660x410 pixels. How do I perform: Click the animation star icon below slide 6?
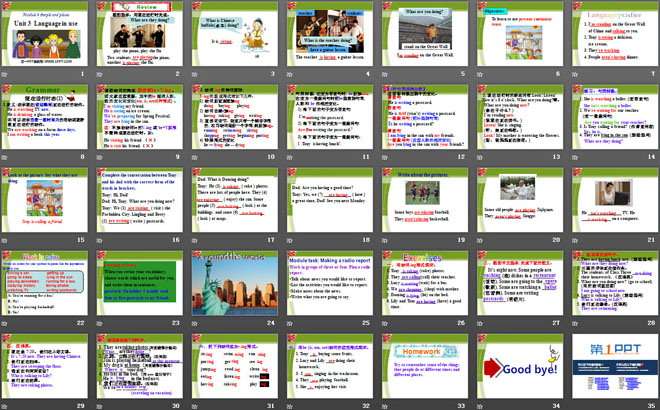coord(480,74)
